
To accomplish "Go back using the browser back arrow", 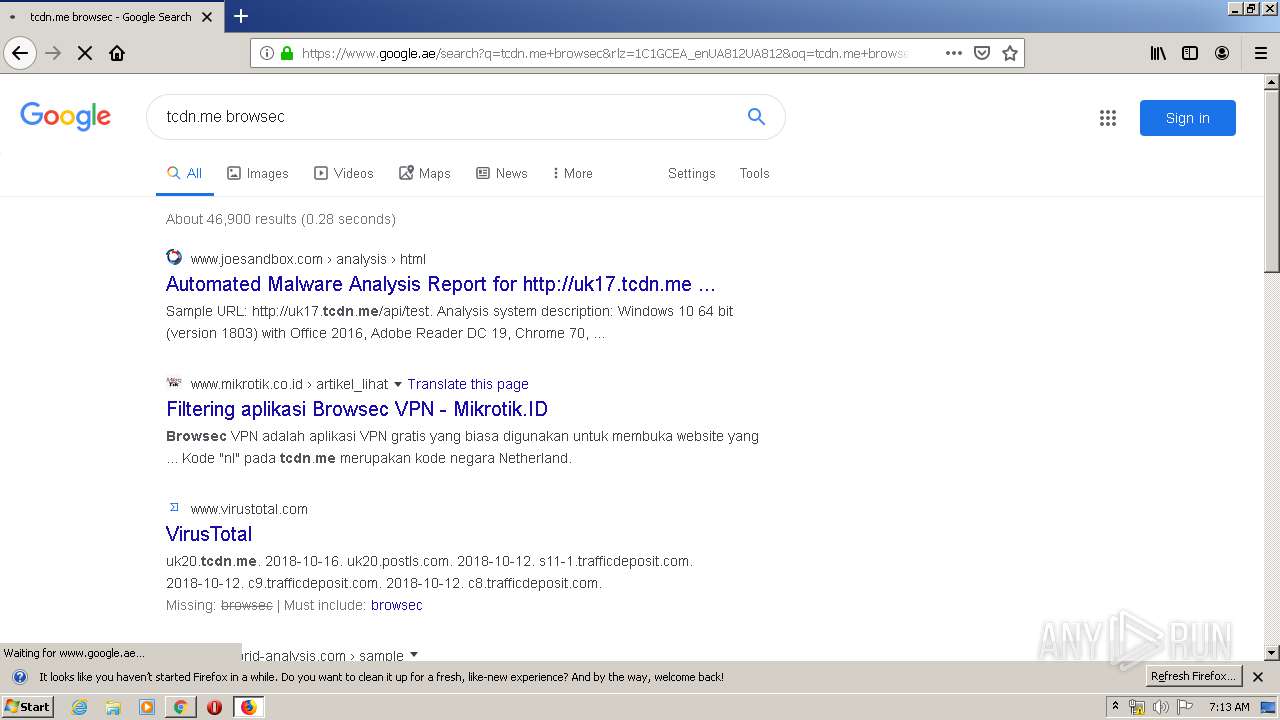I will [x=20, y=53].
